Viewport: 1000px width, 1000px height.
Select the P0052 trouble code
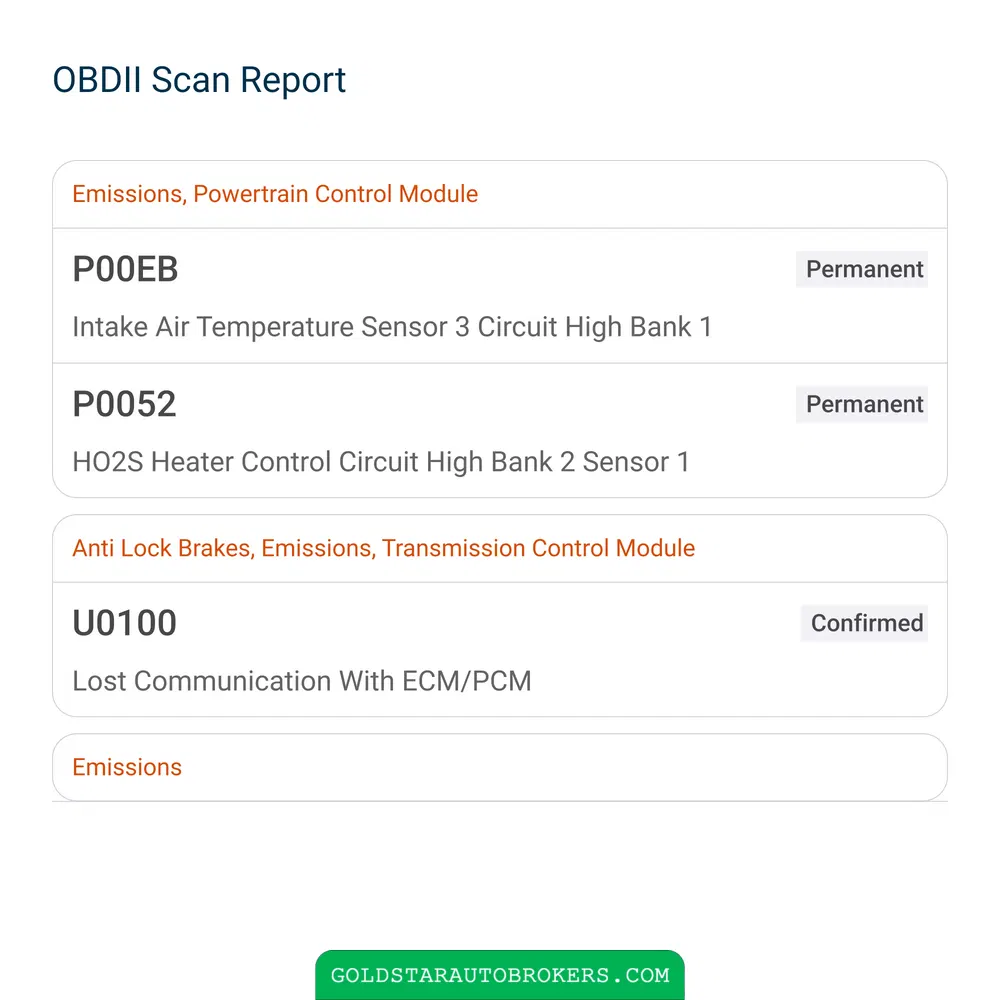tap(124, 404)
